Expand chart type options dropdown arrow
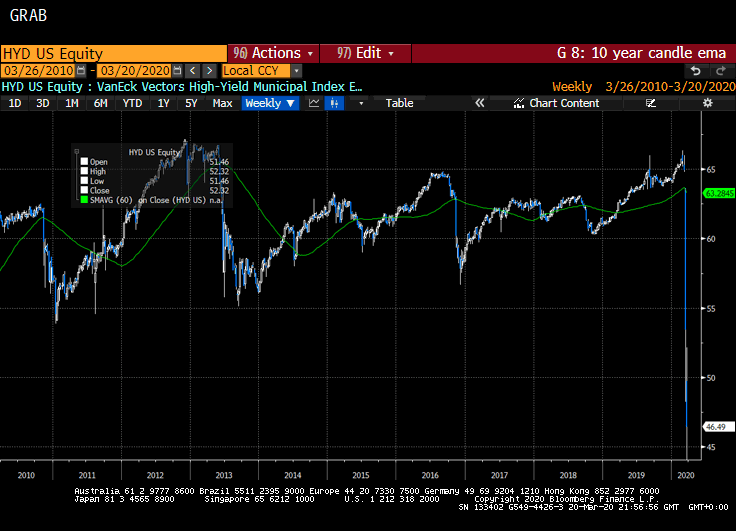Viewport: 736px width, 531px height. [x=361, y=103]
